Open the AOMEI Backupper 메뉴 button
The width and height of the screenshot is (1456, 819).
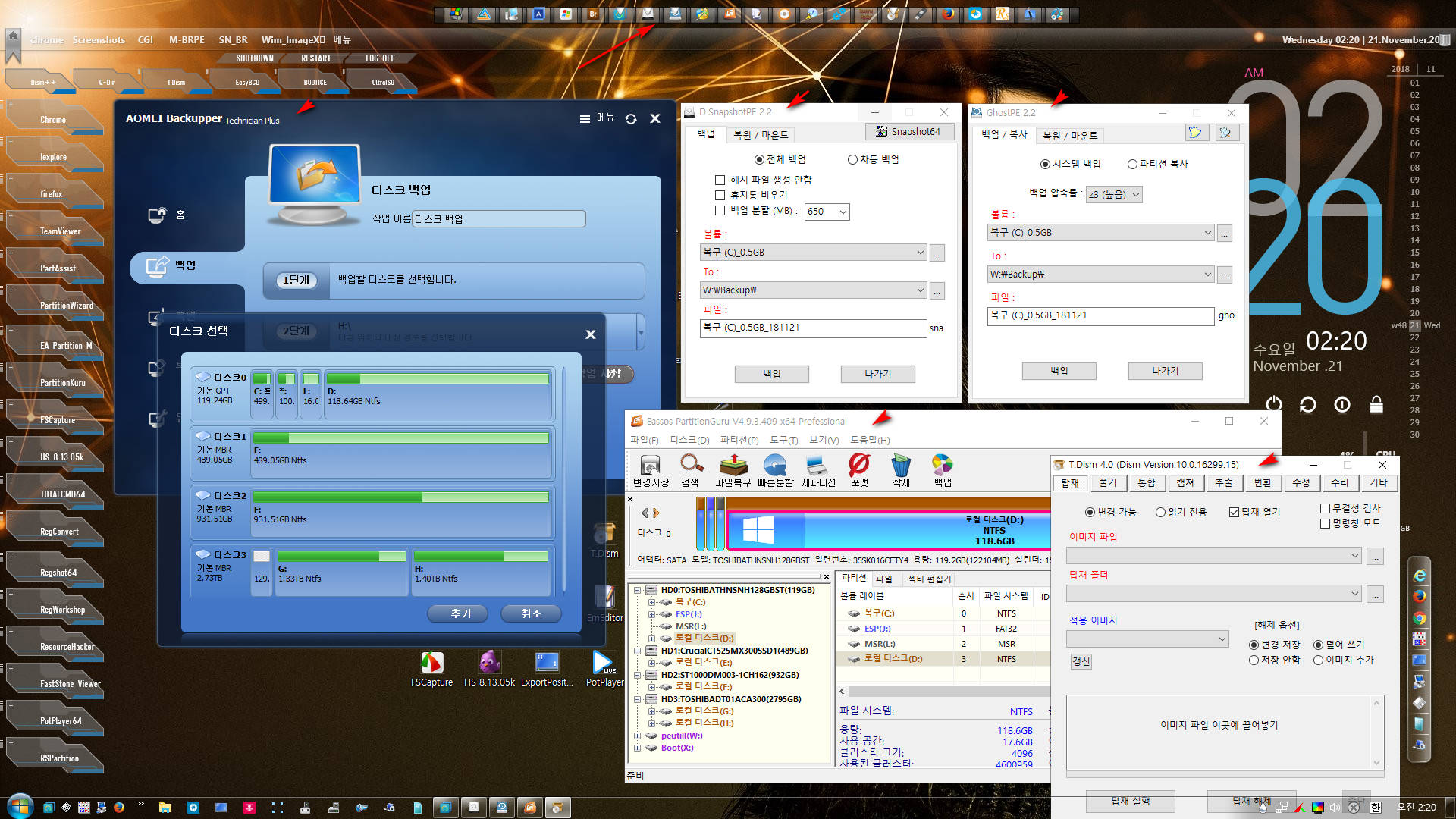597,118
